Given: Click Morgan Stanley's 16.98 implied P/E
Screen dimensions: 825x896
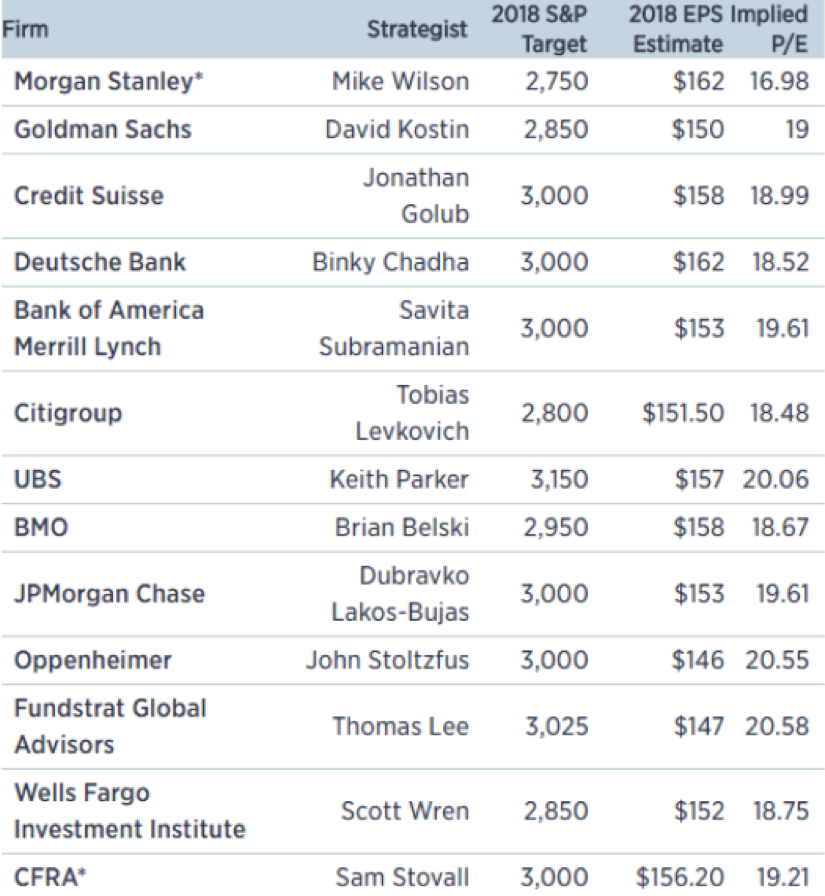Looking at the screenshot, I should pos(779,81).
